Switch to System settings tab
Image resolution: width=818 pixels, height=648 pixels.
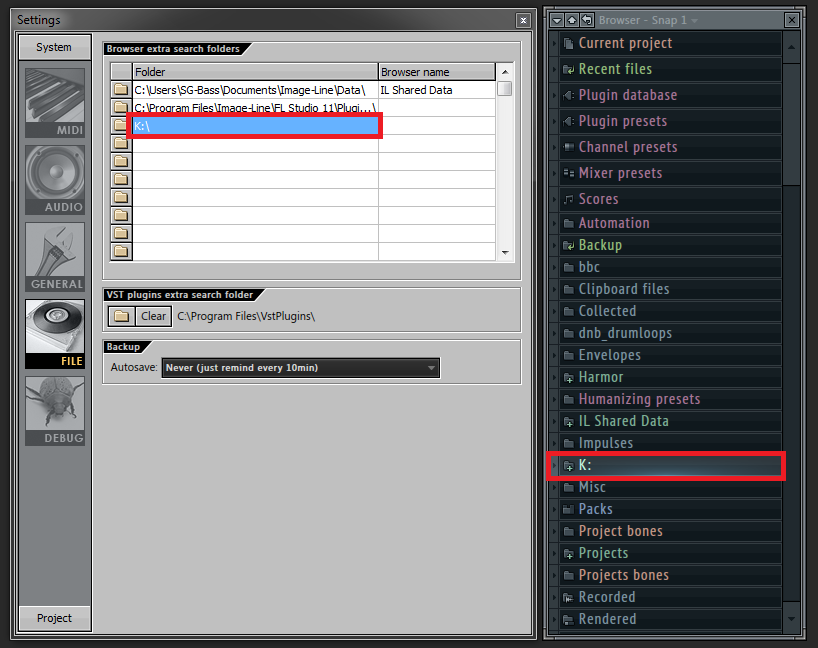tap(55, 47)
